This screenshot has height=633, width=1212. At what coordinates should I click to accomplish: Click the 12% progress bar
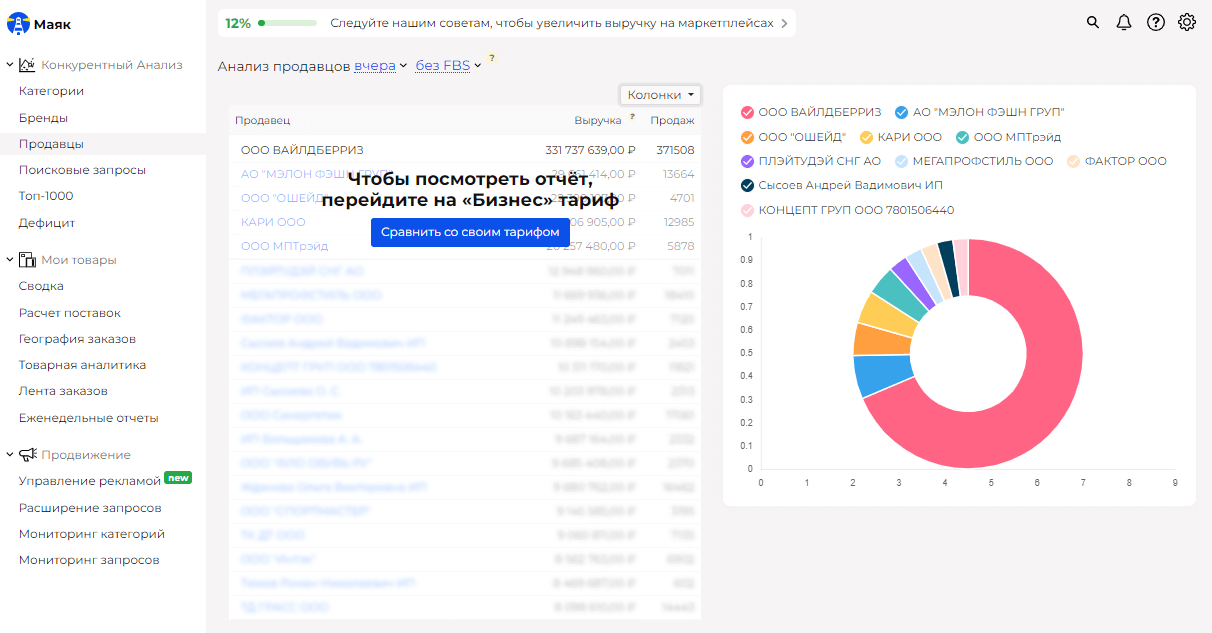coord(287,23)
